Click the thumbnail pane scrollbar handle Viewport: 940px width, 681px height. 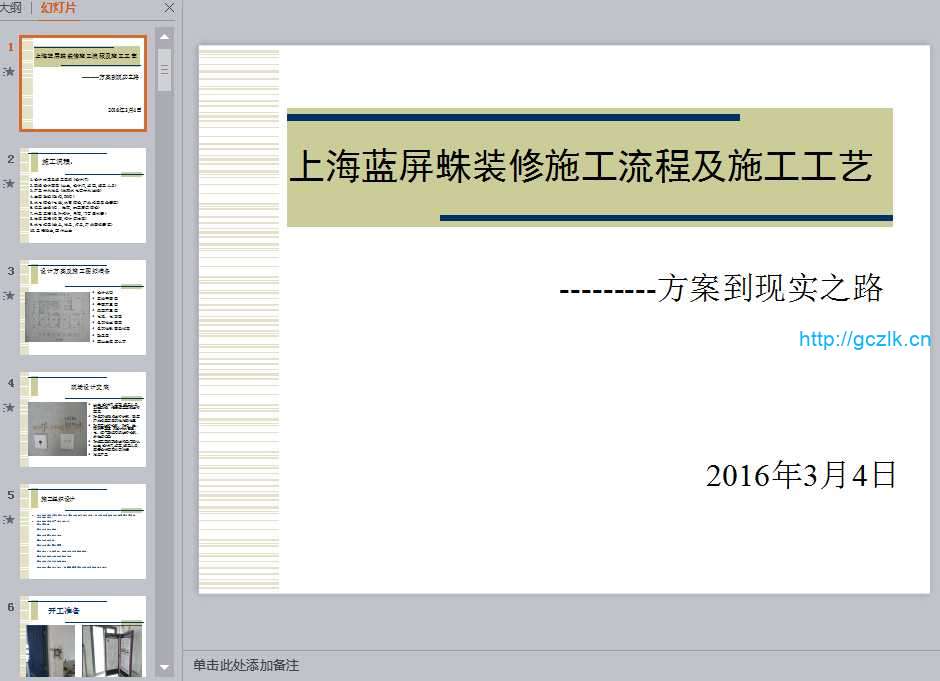[164, 69]
